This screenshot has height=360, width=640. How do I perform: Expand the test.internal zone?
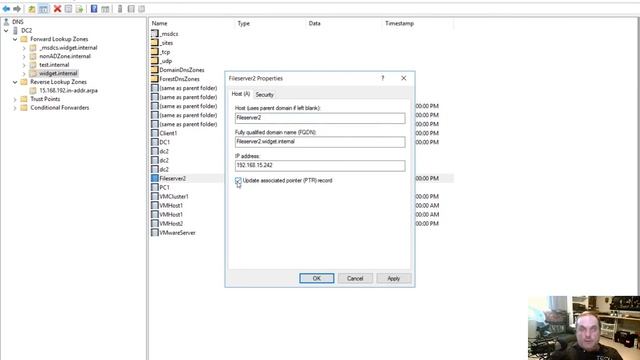point(24,65)
